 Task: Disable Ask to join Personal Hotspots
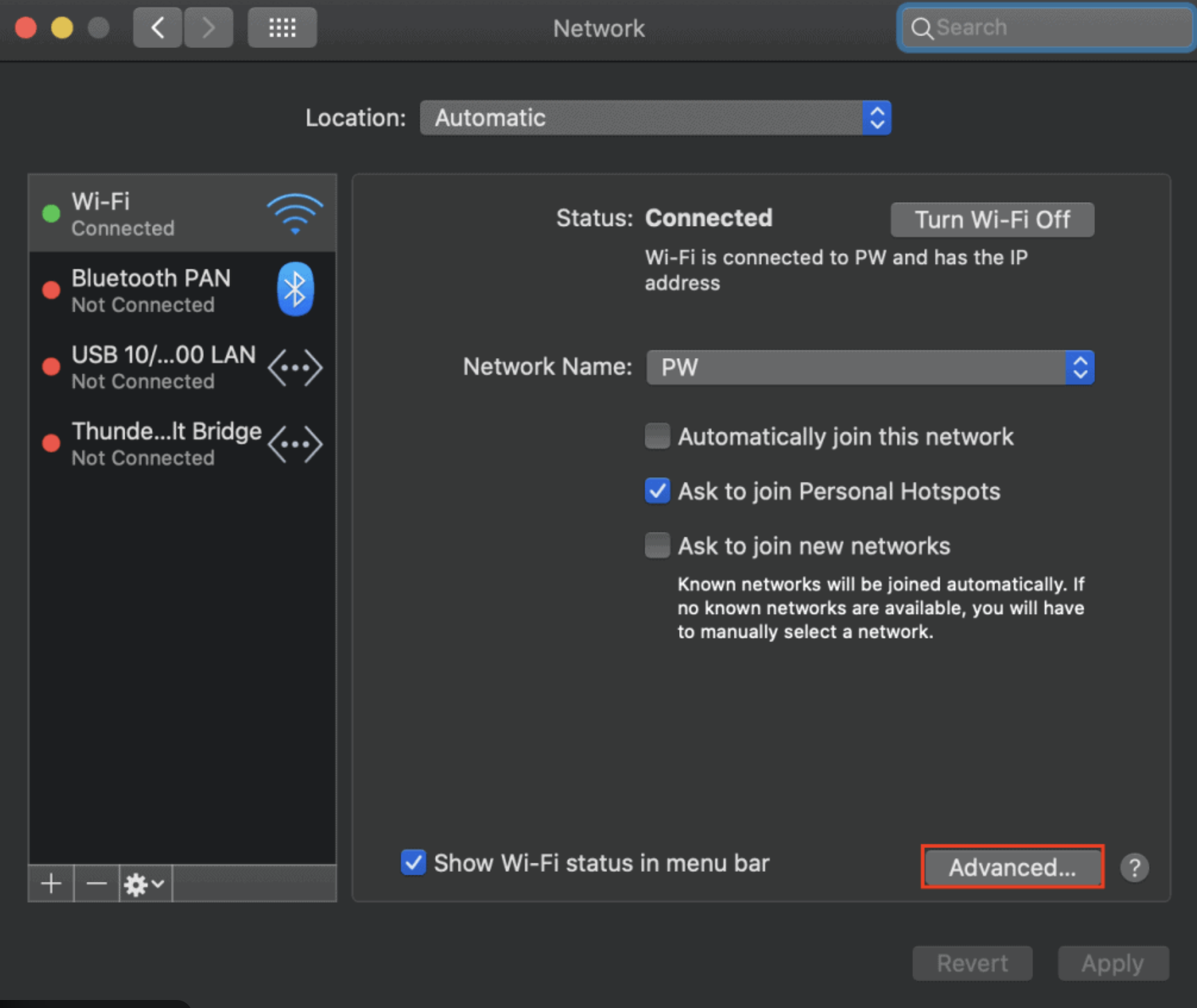657,491
